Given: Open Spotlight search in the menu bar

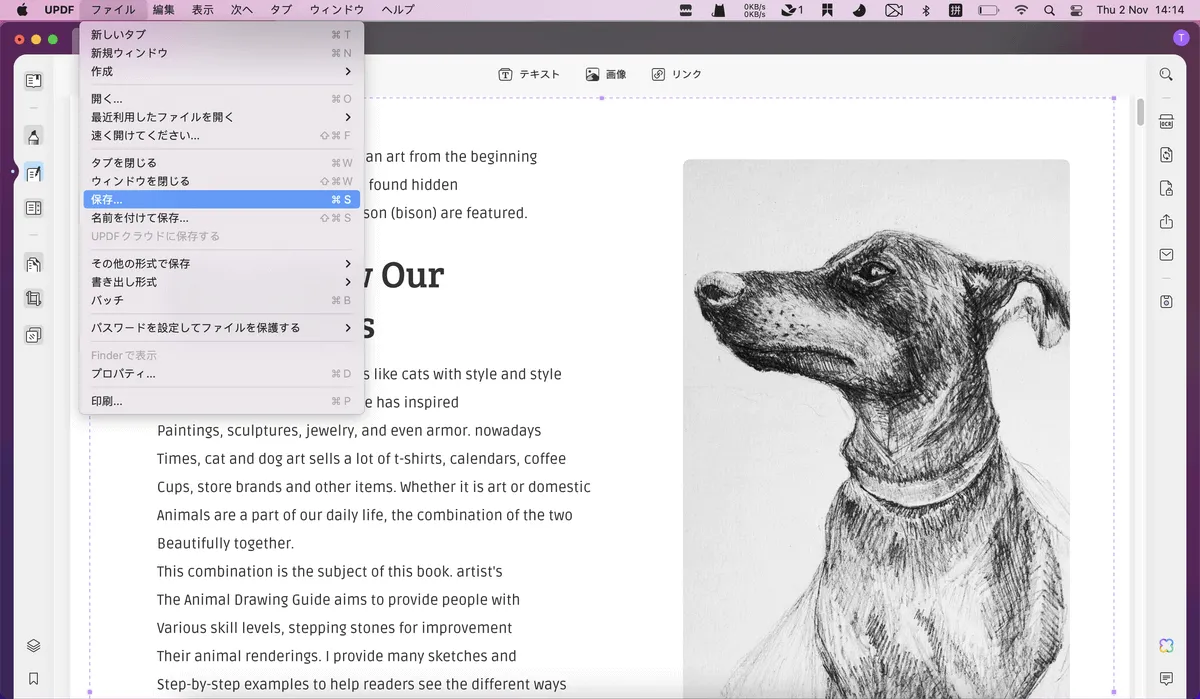Looking at the screenshot, I should tap(1049, 10).
